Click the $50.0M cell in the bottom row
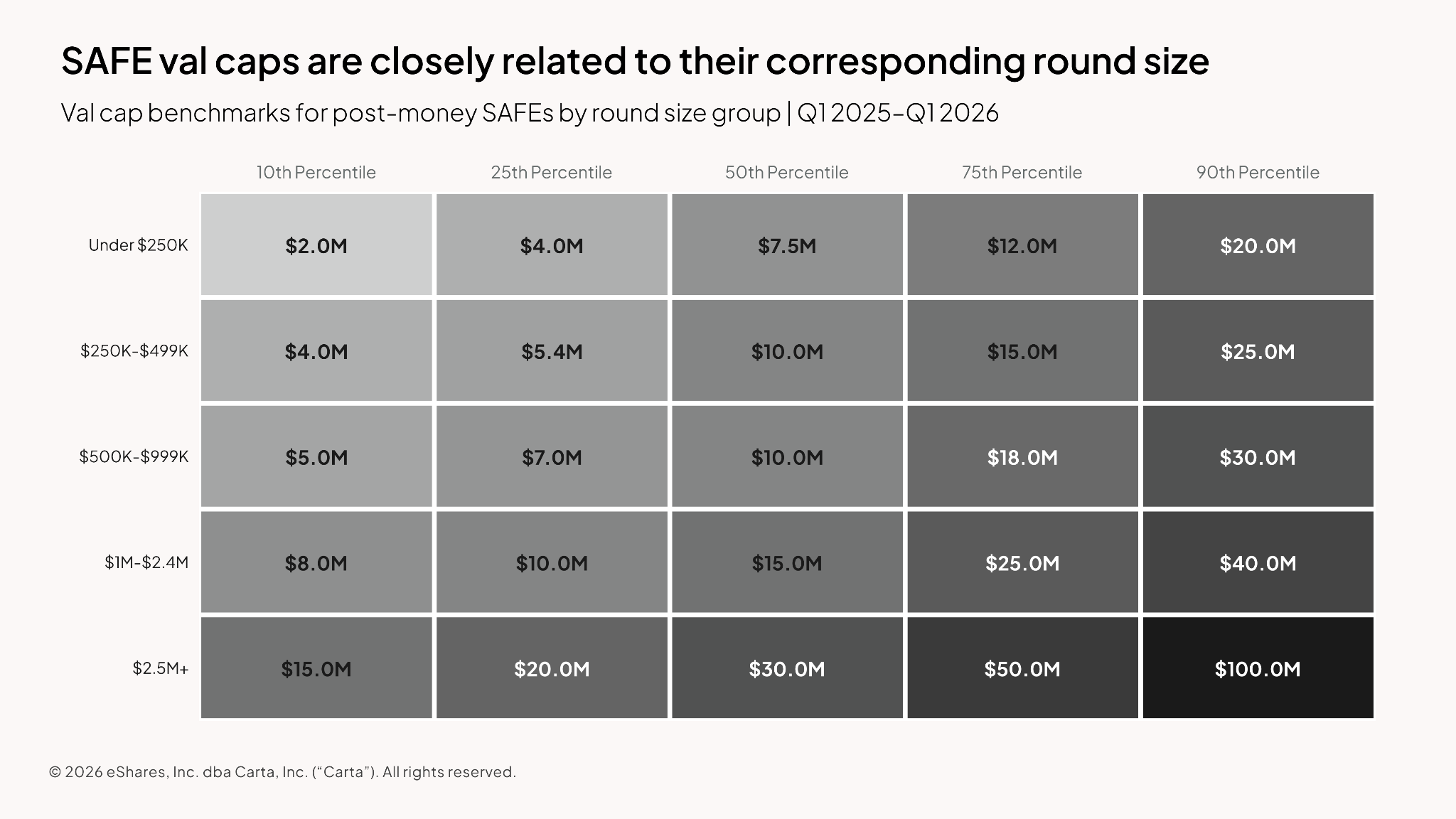 coord(1022,668)
